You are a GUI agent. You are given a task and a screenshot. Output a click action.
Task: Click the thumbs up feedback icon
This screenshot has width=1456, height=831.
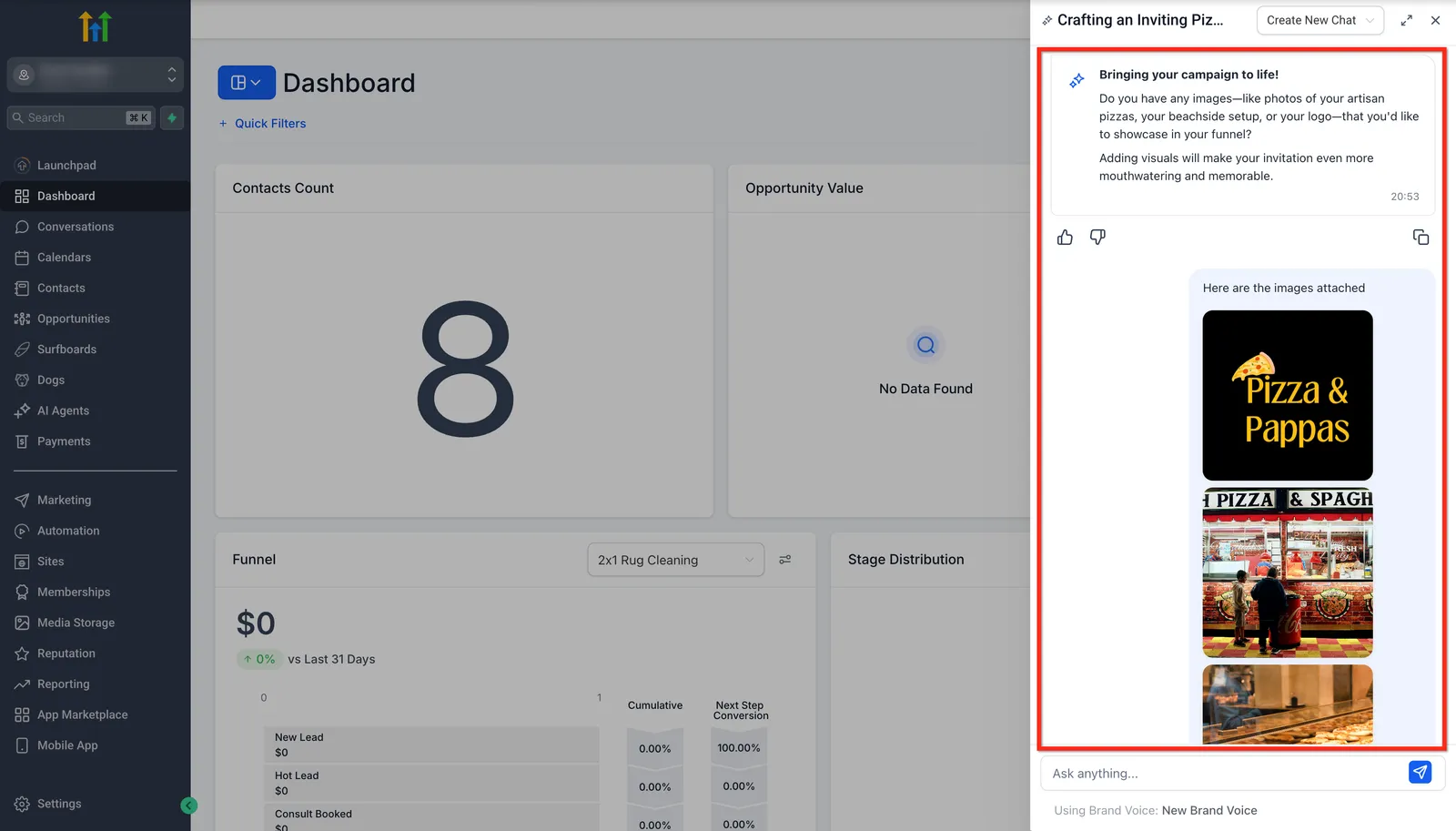point(1065,238)
